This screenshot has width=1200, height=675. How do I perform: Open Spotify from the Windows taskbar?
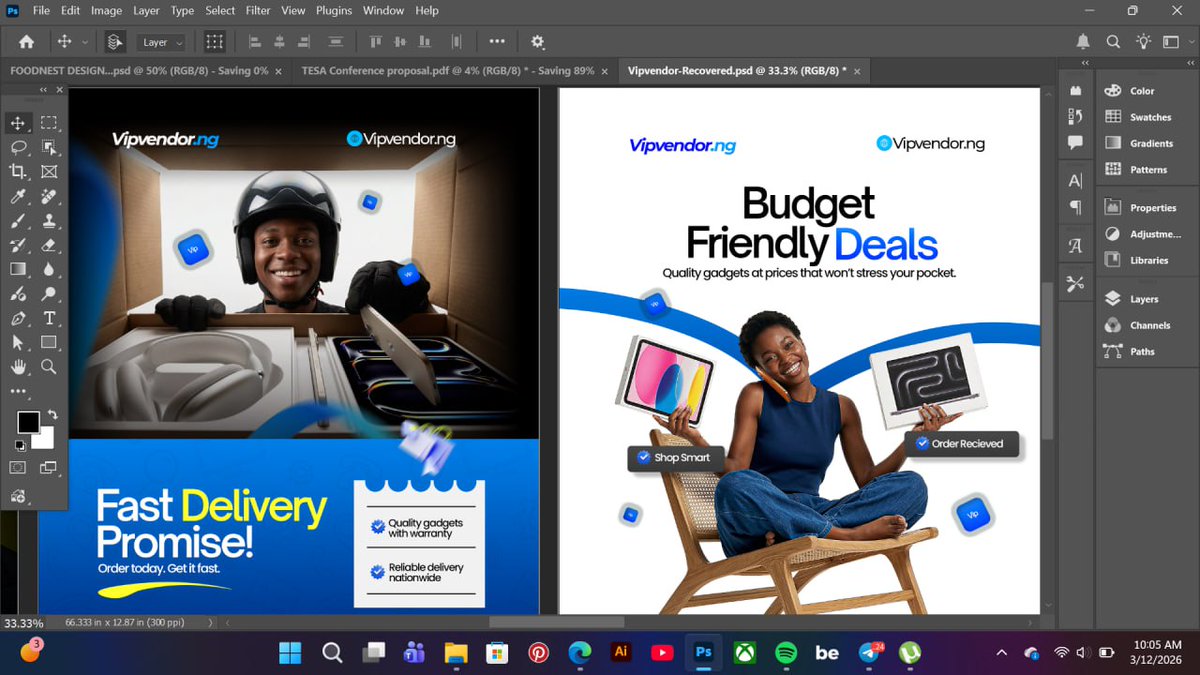point(786,653)
